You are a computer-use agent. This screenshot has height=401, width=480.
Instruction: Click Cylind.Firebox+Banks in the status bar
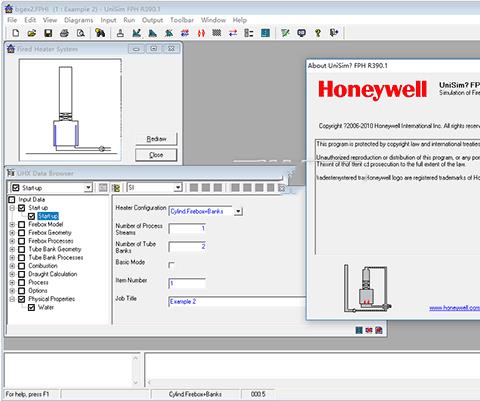(x=195, y=394)
